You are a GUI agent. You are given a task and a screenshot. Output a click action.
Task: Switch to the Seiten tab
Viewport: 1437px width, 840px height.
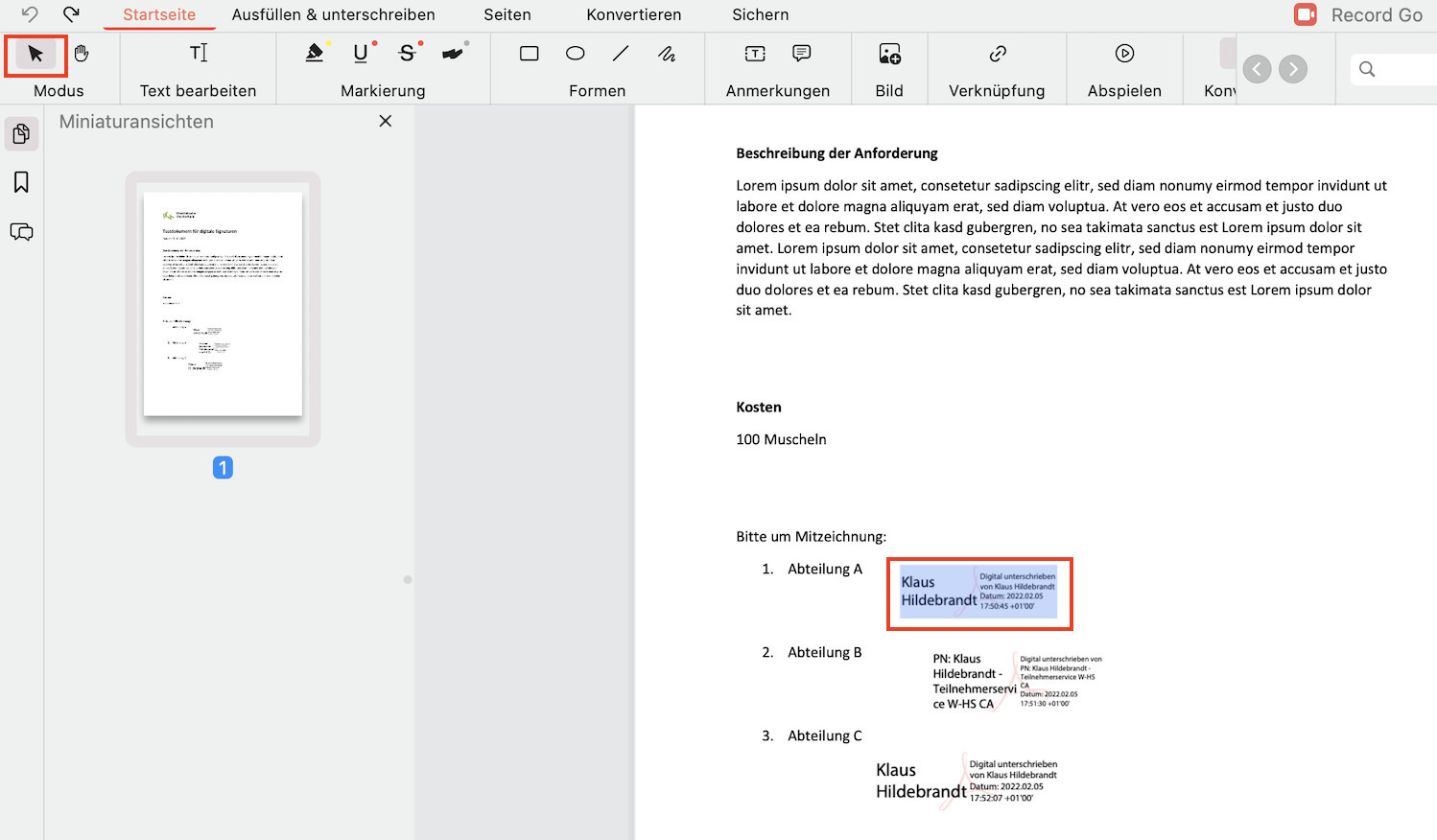[507, 14]
